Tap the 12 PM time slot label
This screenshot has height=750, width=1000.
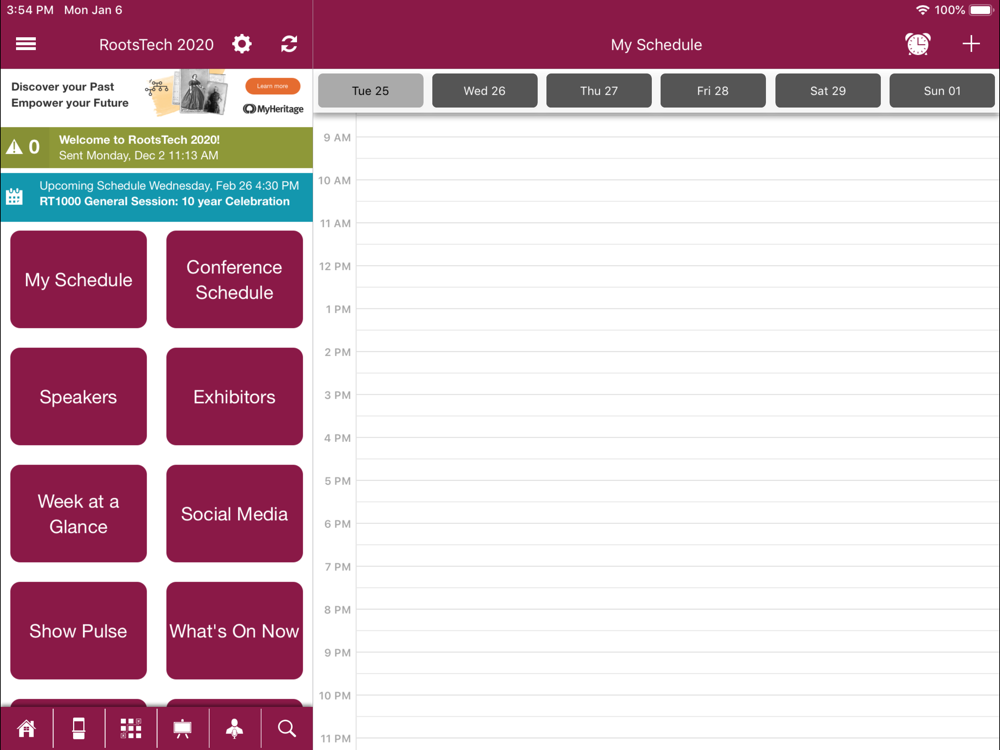[335, 267]
